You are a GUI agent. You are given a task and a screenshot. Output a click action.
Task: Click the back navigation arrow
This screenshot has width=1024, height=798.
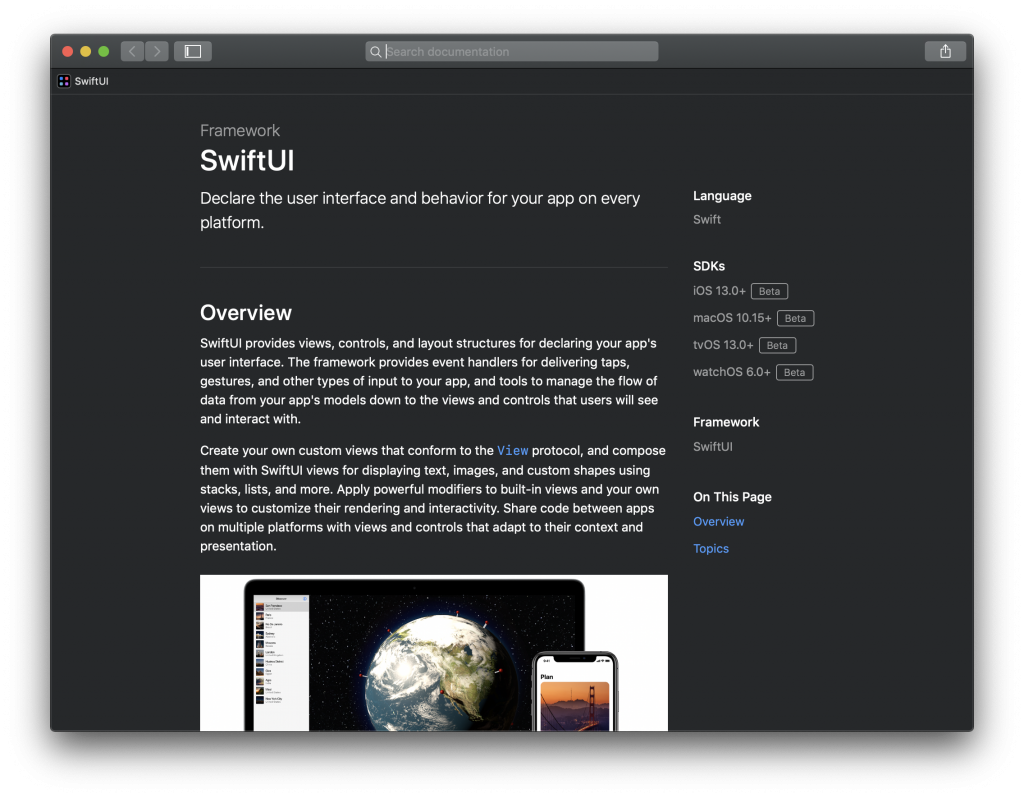[x=131, y=50]
